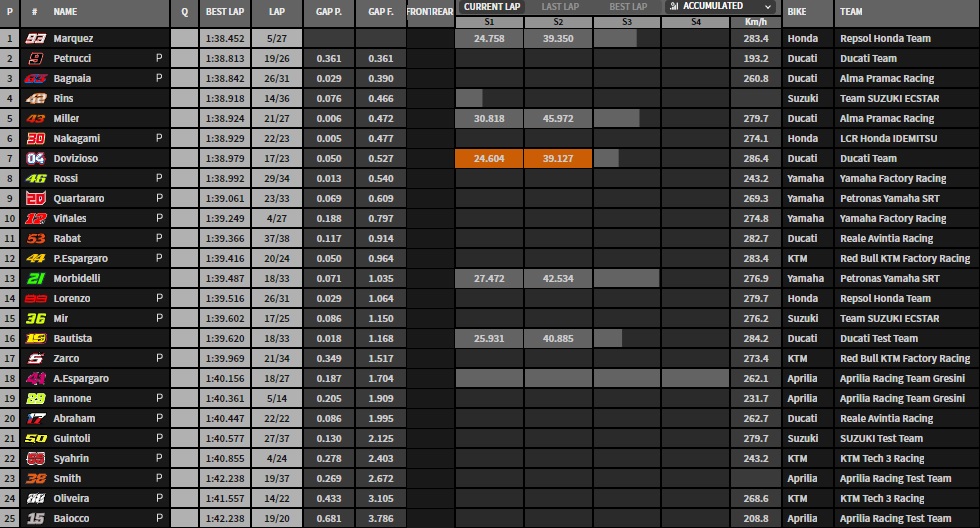Click the Q column header
Screen dimensions: 980x528
184,12
